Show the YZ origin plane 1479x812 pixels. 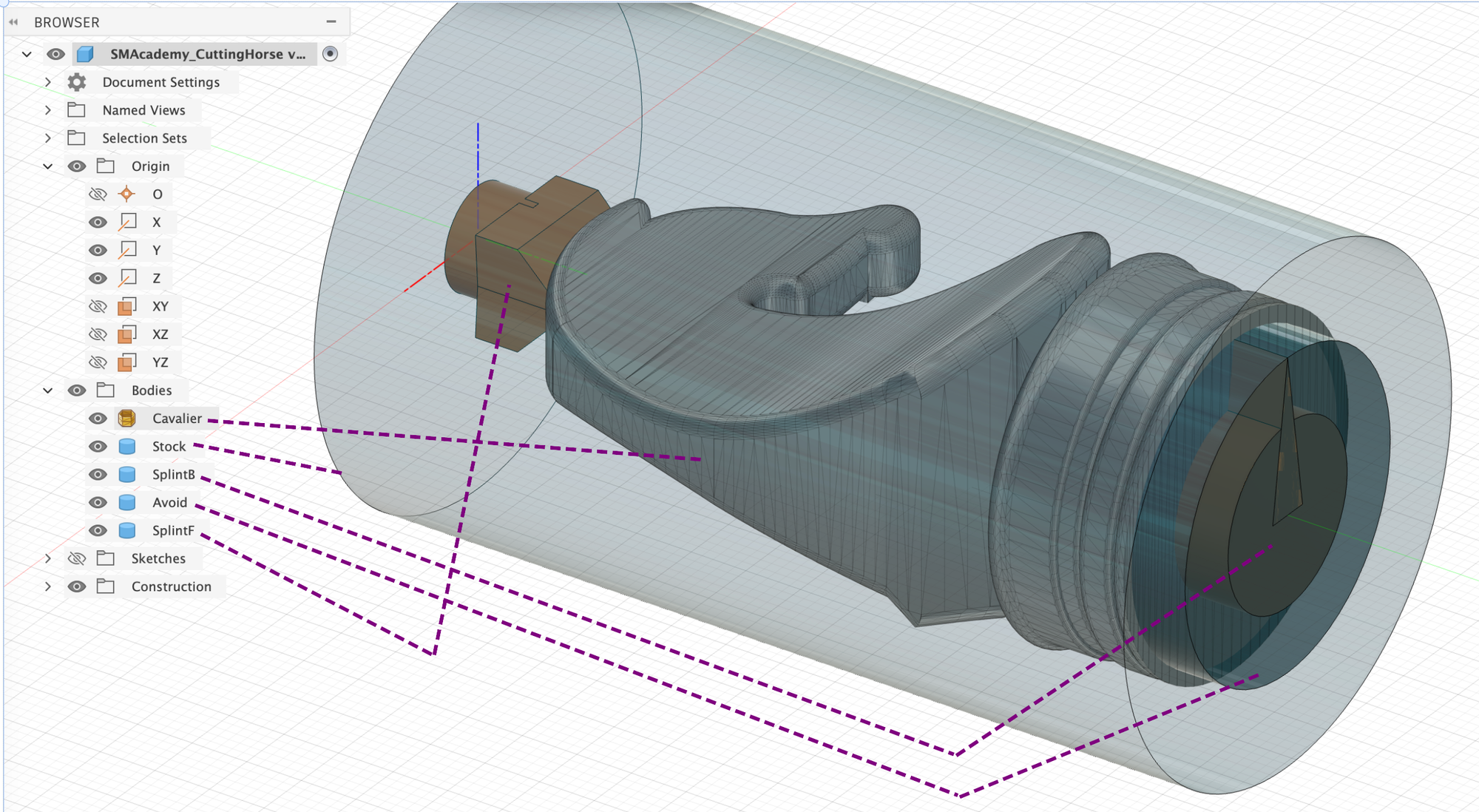[x=98, y=362]
